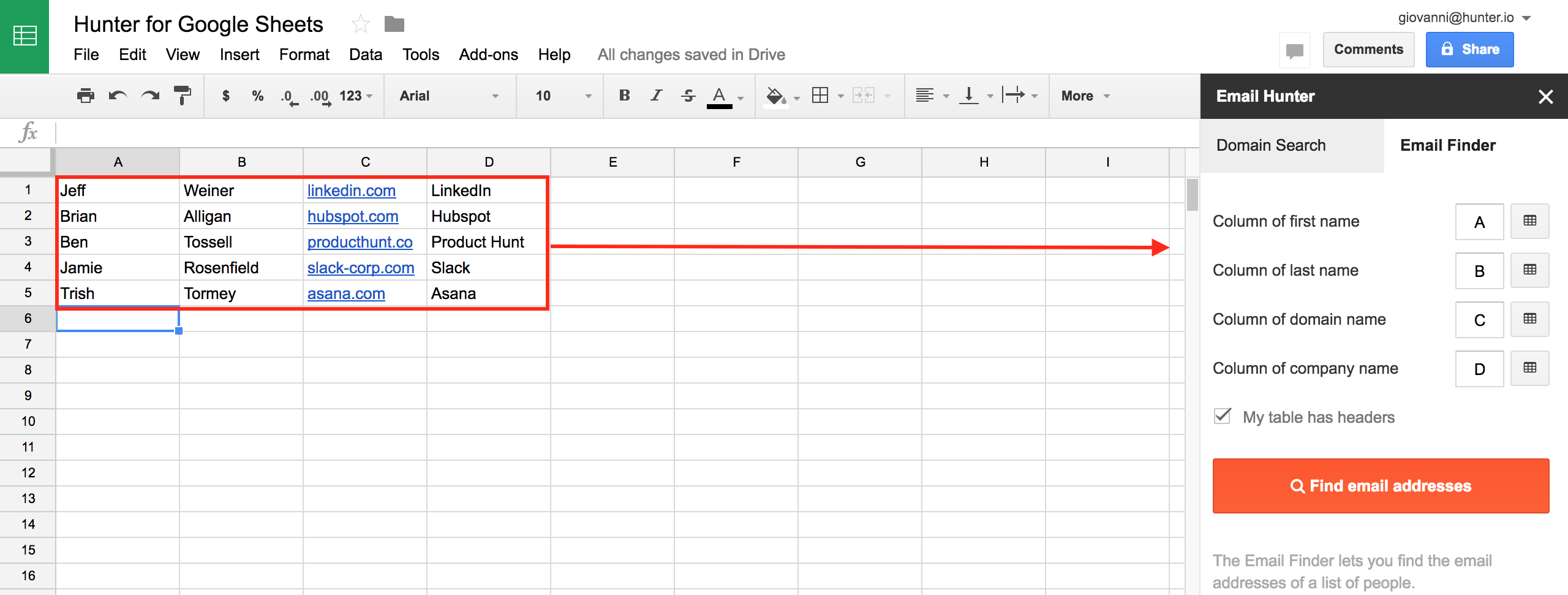
Task: Open the move to folder icon
Action: (394, 25)
